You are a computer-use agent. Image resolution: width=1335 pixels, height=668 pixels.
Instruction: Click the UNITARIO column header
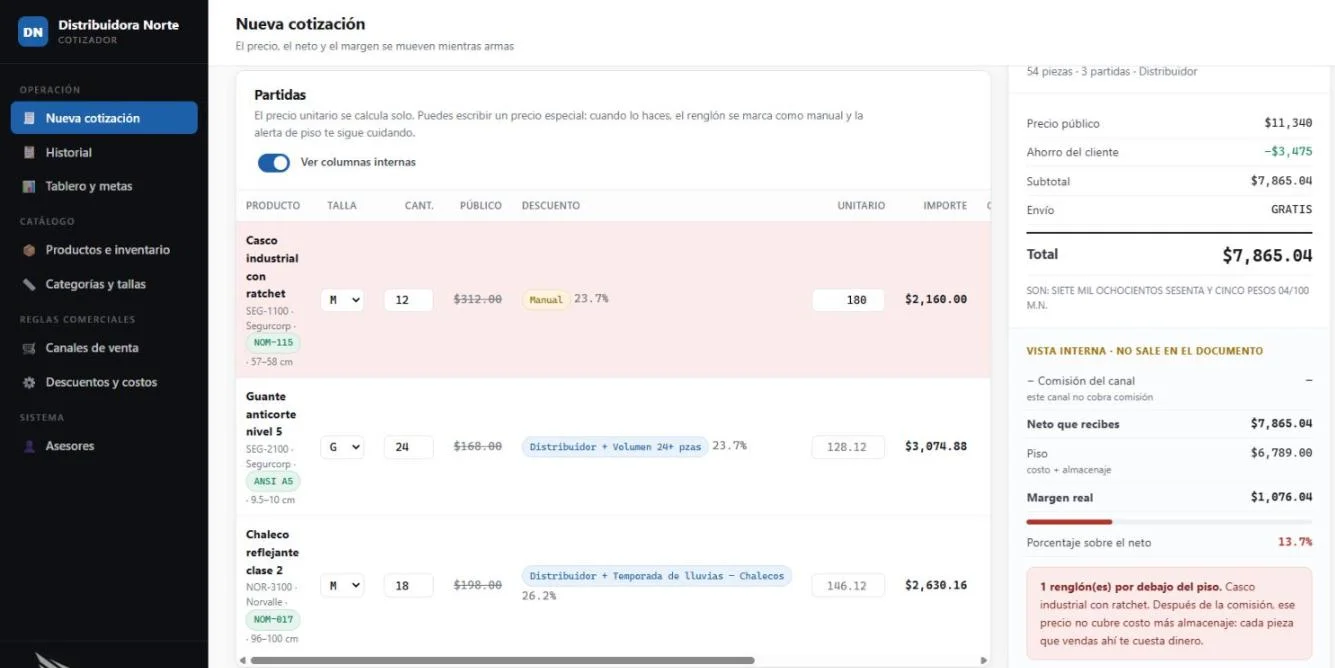[x=861, y=206]
